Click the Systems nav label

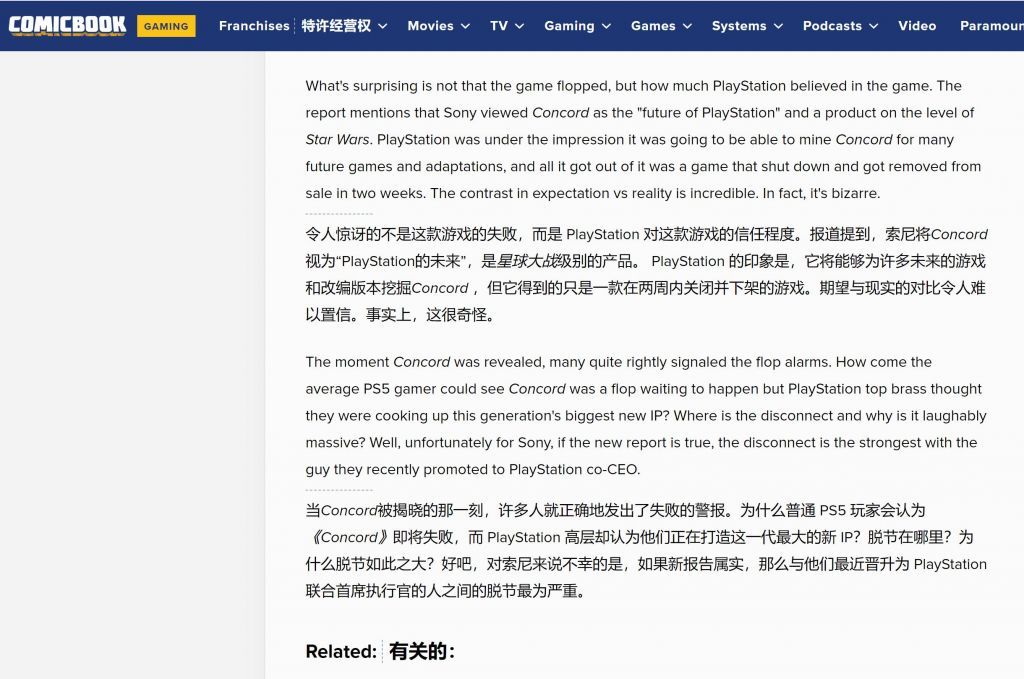pos(739,26)
